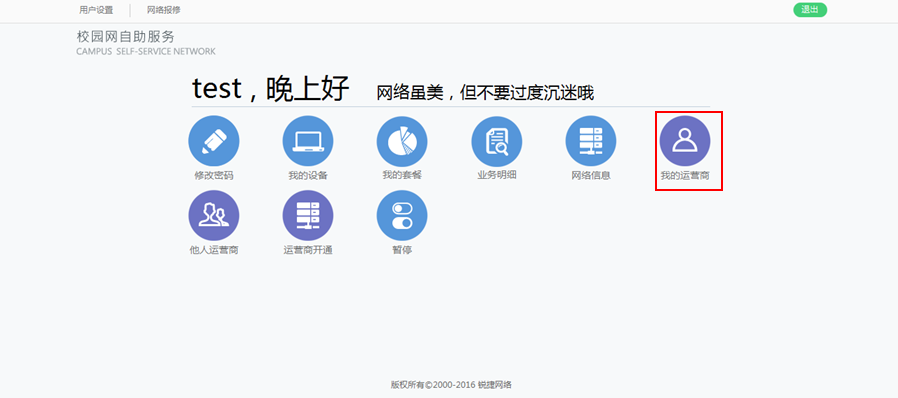Open the 用户设置 menu item
This screenshot has height=398, width=898.
coord(96,10)
